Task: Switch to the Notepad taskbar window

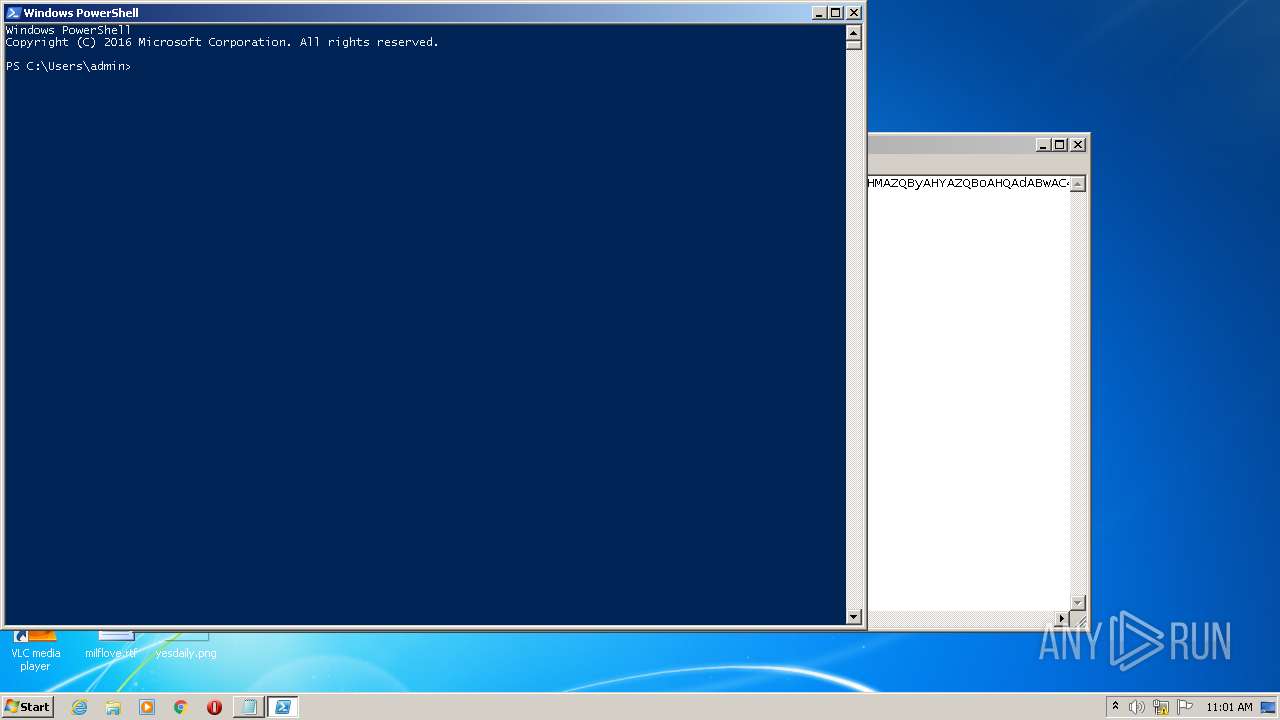Action: pos(249,707)
